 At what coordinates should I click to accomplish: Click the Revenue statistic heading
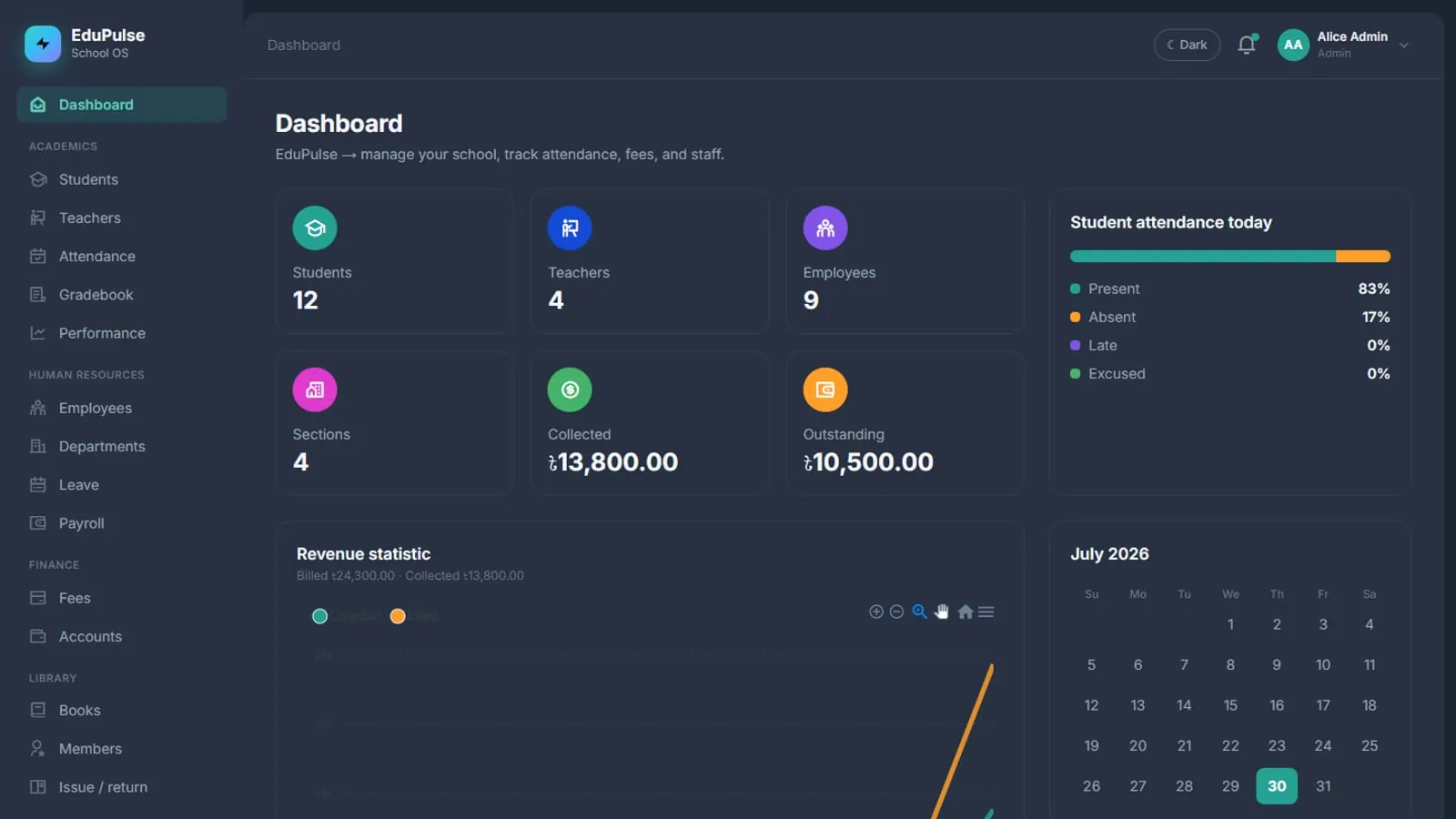pyautogui.click(x=363, y=553)
